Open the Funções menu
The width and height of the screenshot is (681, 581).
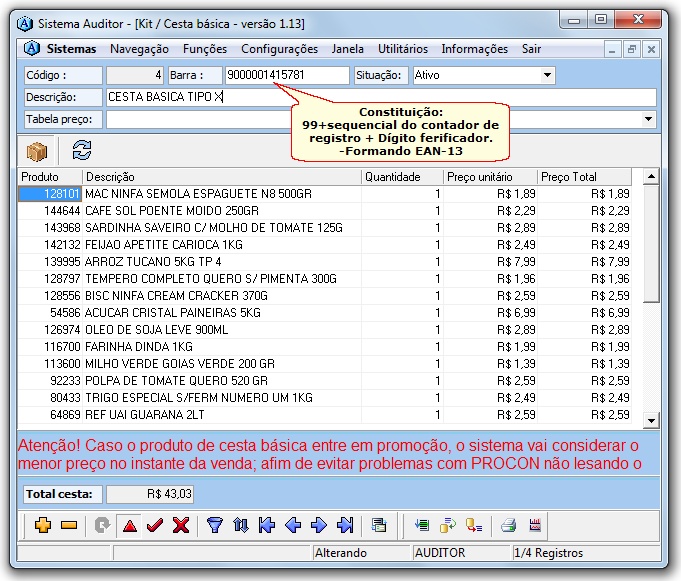205,48
